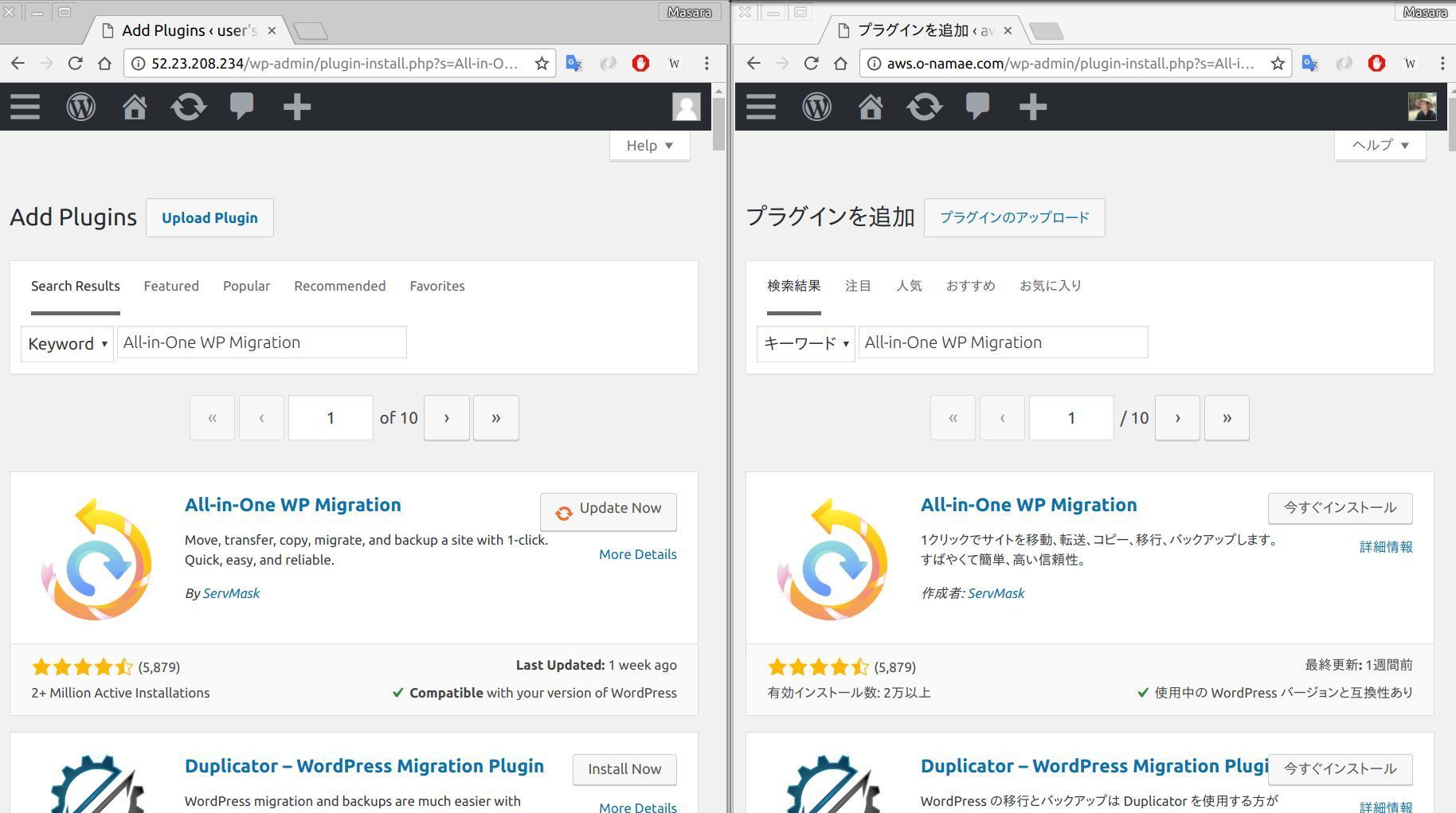Open Chrome menu dots in left browser
The image size is (1456, 813).
point(706,63)
